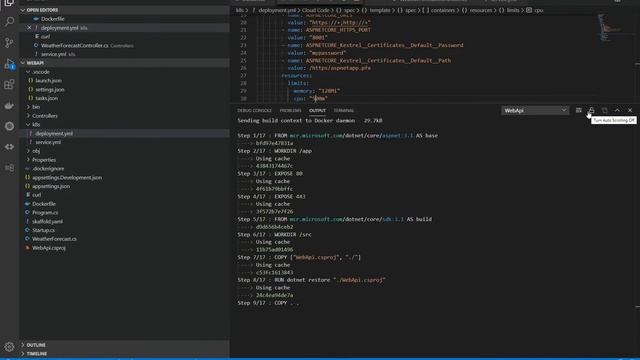Open the WebApi output channel dropdown

tap(535, 110)
